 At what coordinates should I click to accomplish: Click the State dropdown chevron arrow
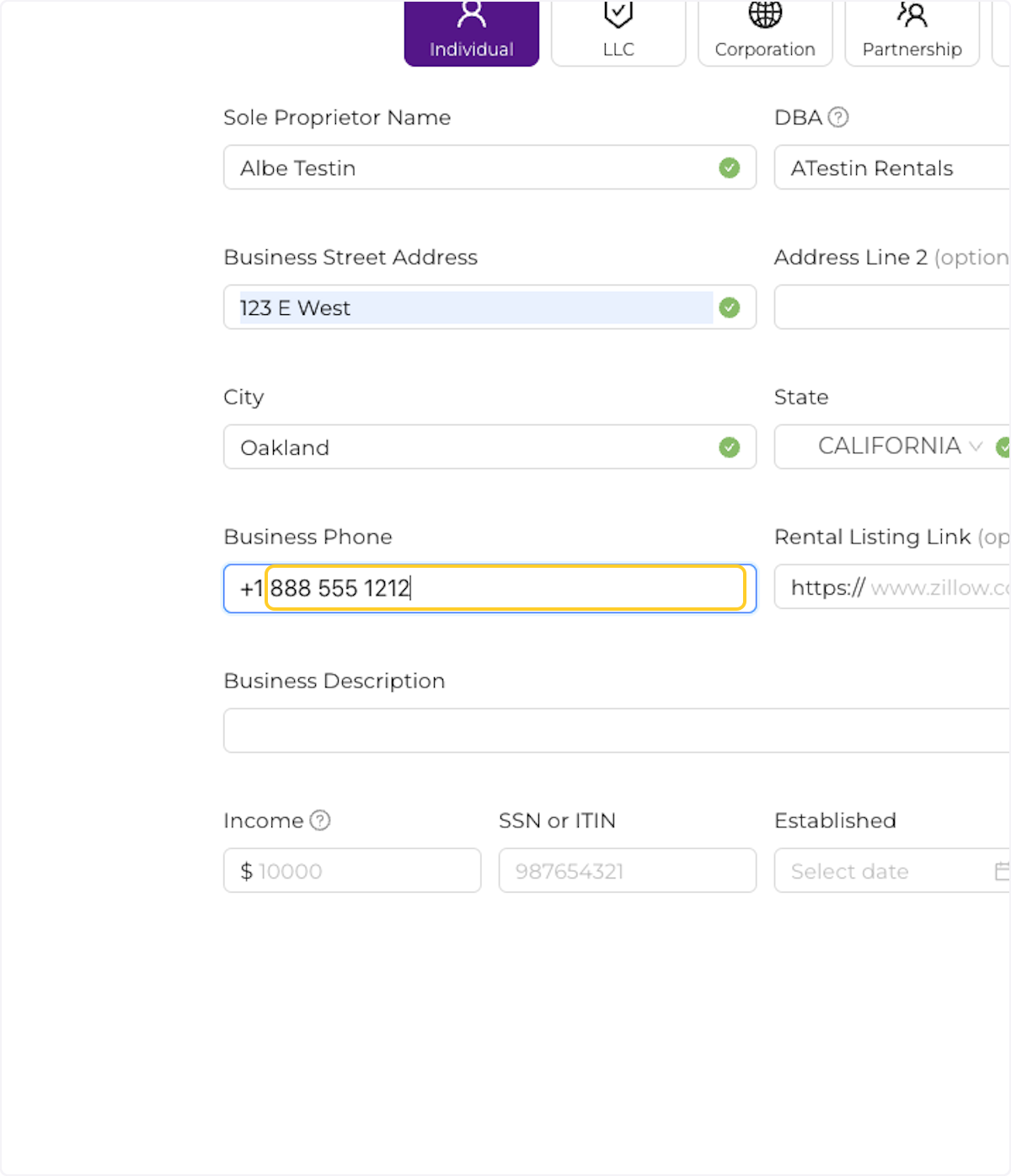coord(976,446)
